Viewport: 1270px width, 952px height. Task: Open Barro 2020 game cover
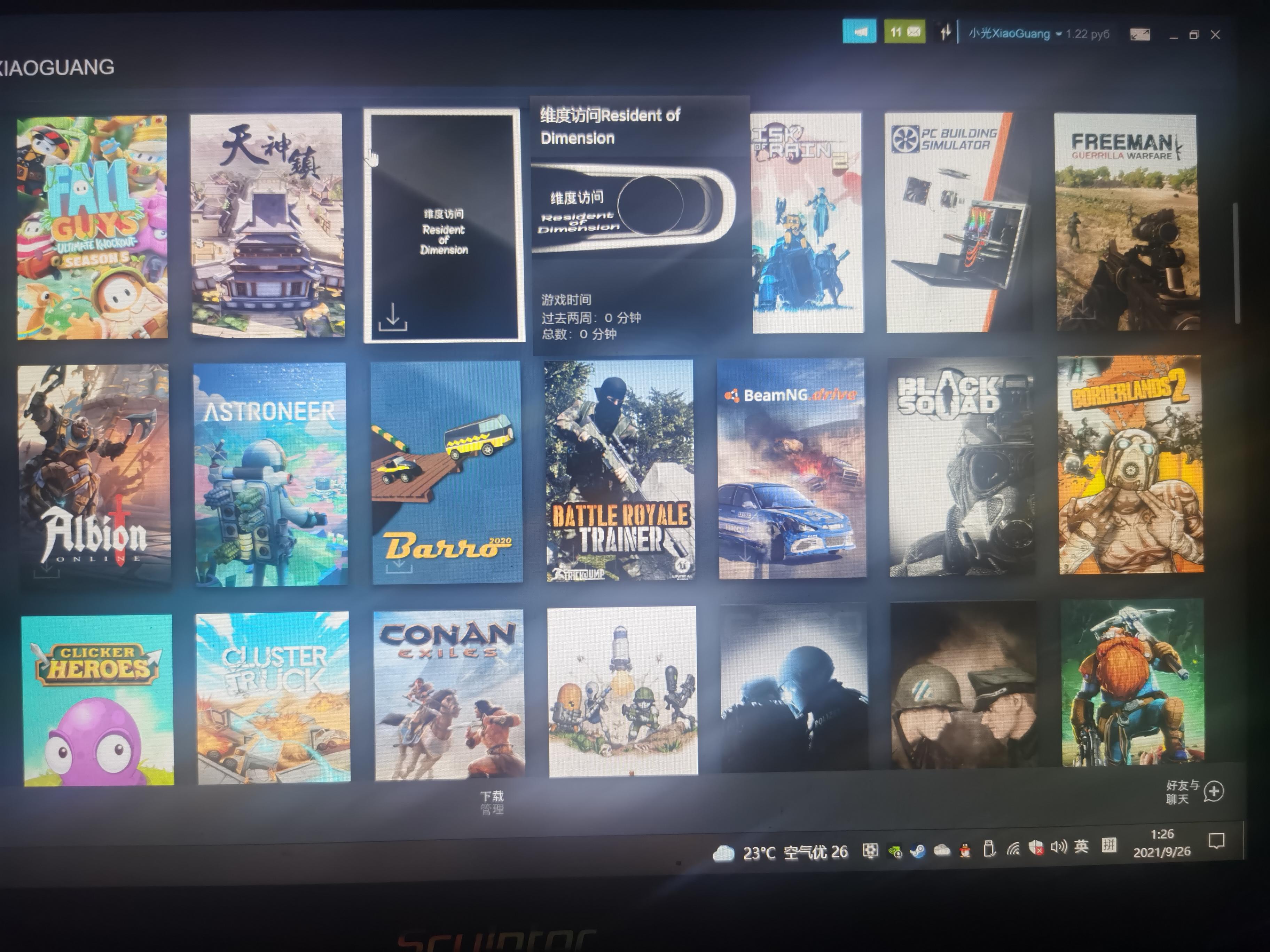(x=446, y=472)
